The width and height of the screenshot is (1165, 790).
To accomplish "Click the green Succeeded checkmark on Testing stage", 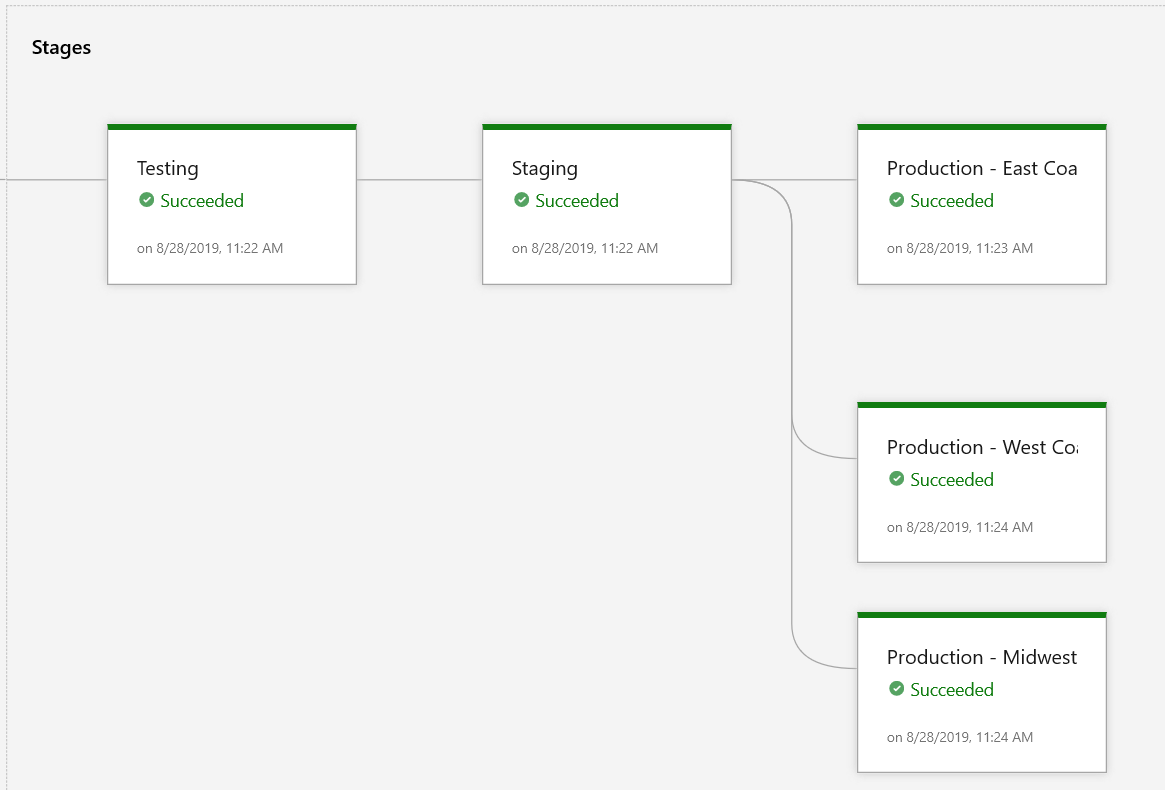I will coord(146,200).
